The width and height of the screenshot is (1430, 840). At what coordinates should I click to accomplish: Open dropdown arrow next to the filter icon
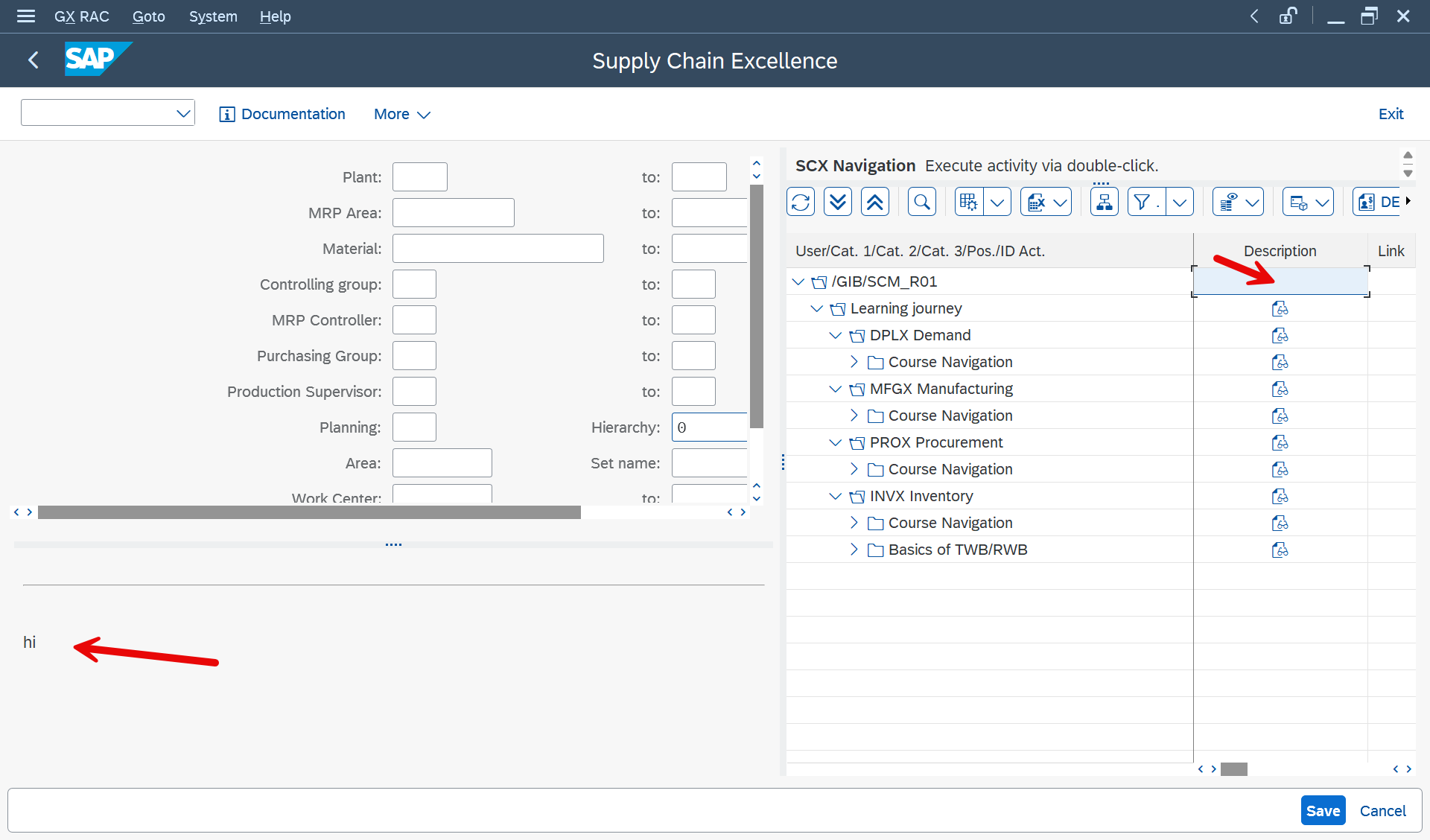1180,202
